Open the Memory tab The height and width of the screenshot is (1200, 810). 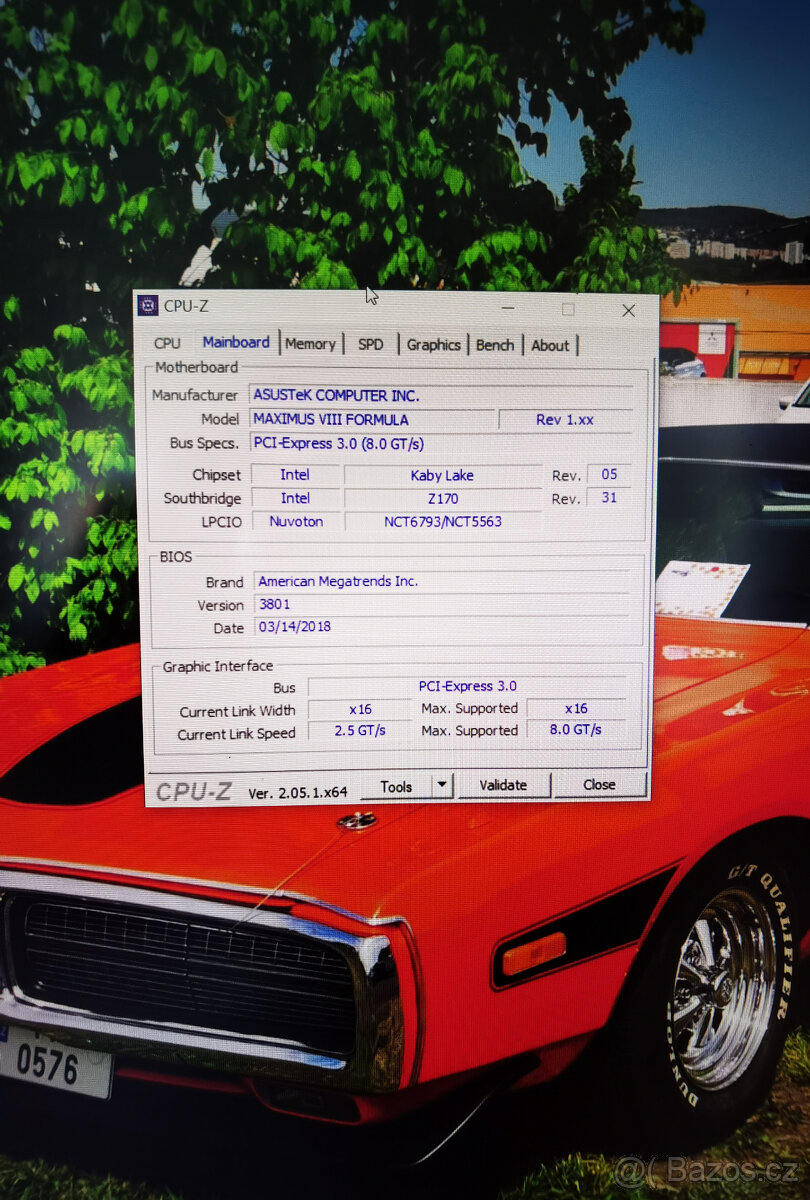pos(310,344)
